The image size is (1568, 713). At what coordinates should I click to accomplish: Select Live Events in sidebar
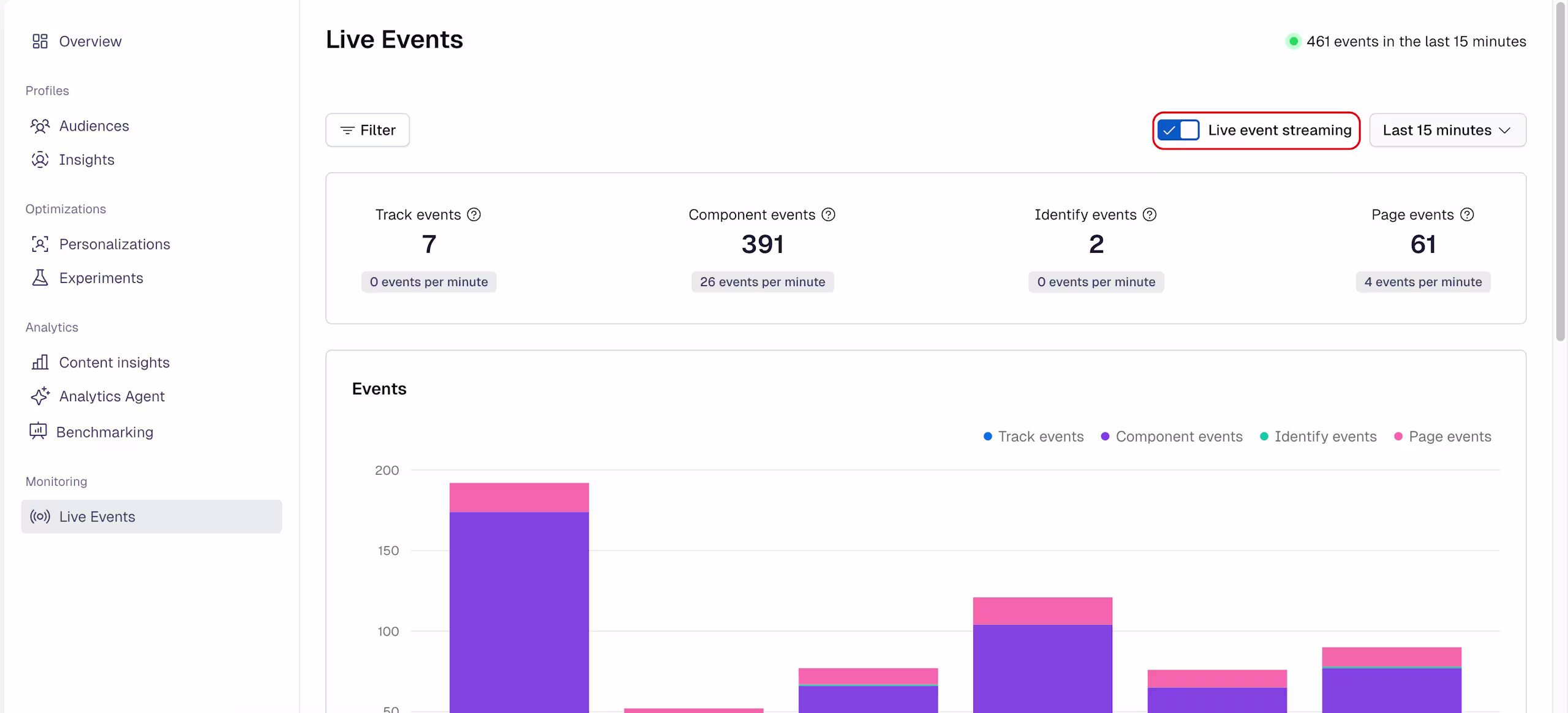(151, 516)
